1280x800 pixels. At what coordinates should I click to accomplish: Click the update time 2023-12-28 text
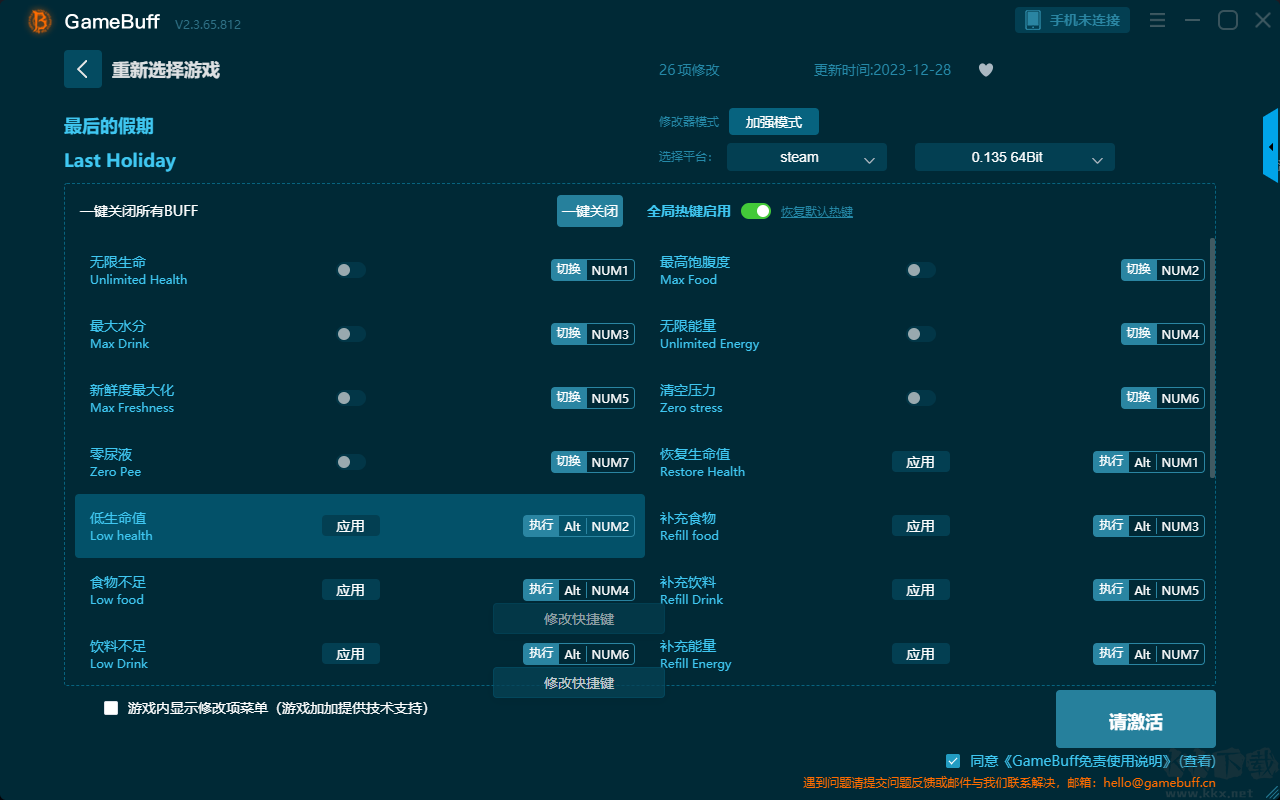click(883, 70)
